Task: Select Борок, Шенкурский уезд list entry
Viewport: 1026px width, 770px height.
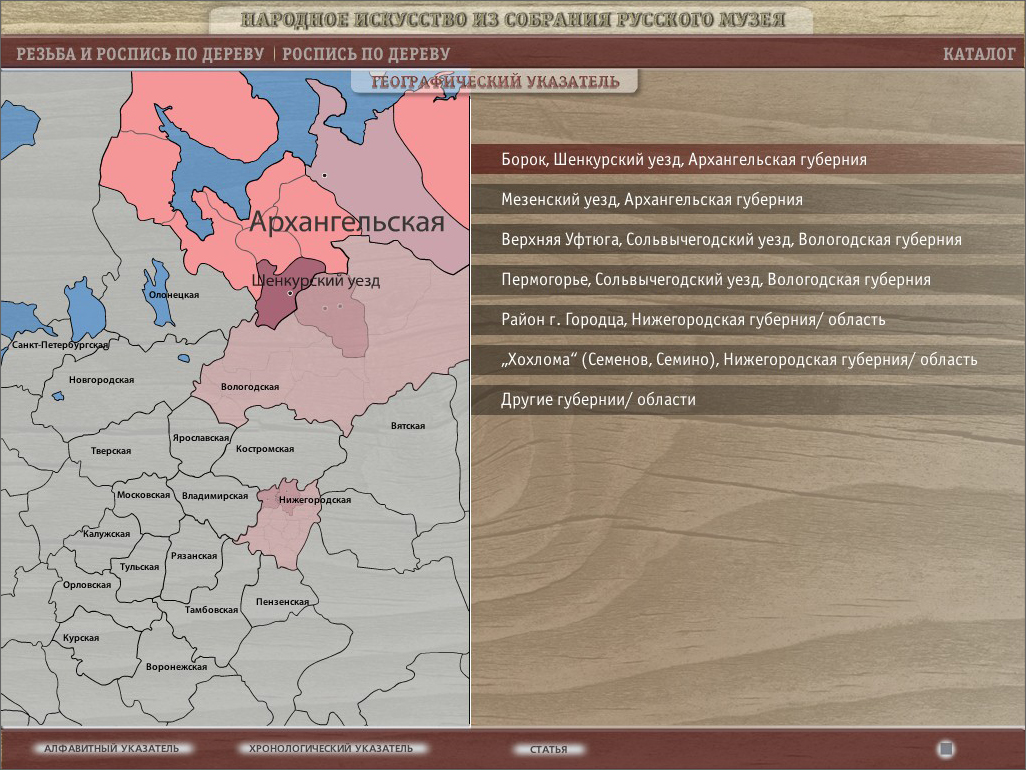Action: (x=684, y=160)
